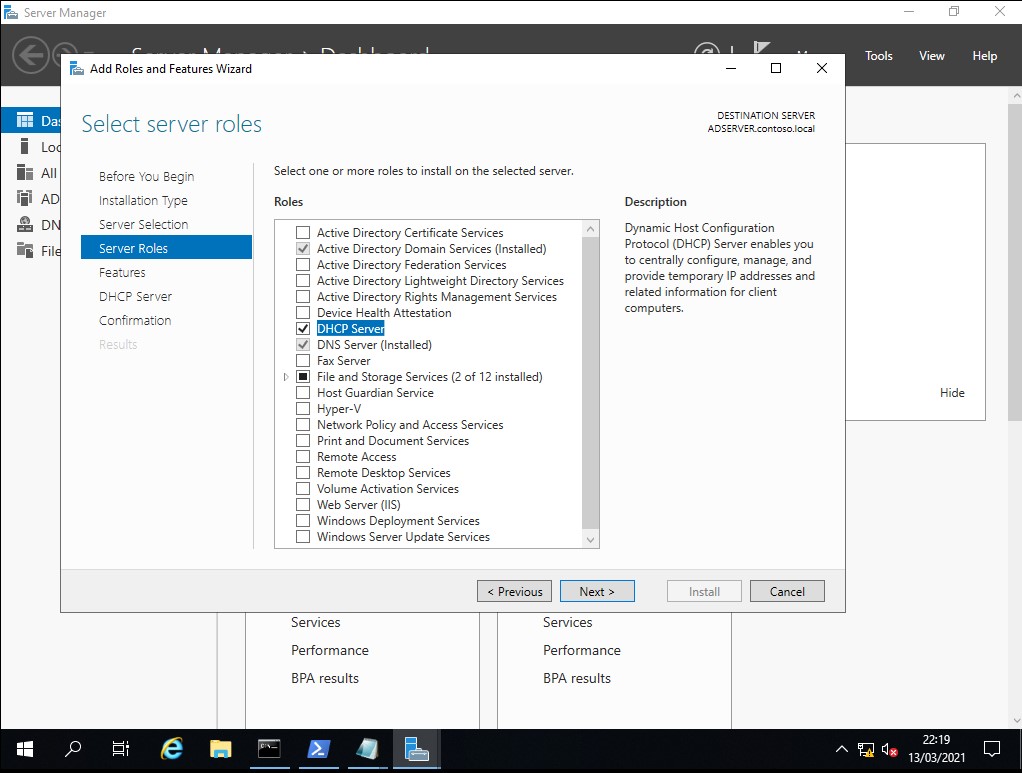Cancel the Add Roles wizard

pyautogui.click(x=787, y=591)
